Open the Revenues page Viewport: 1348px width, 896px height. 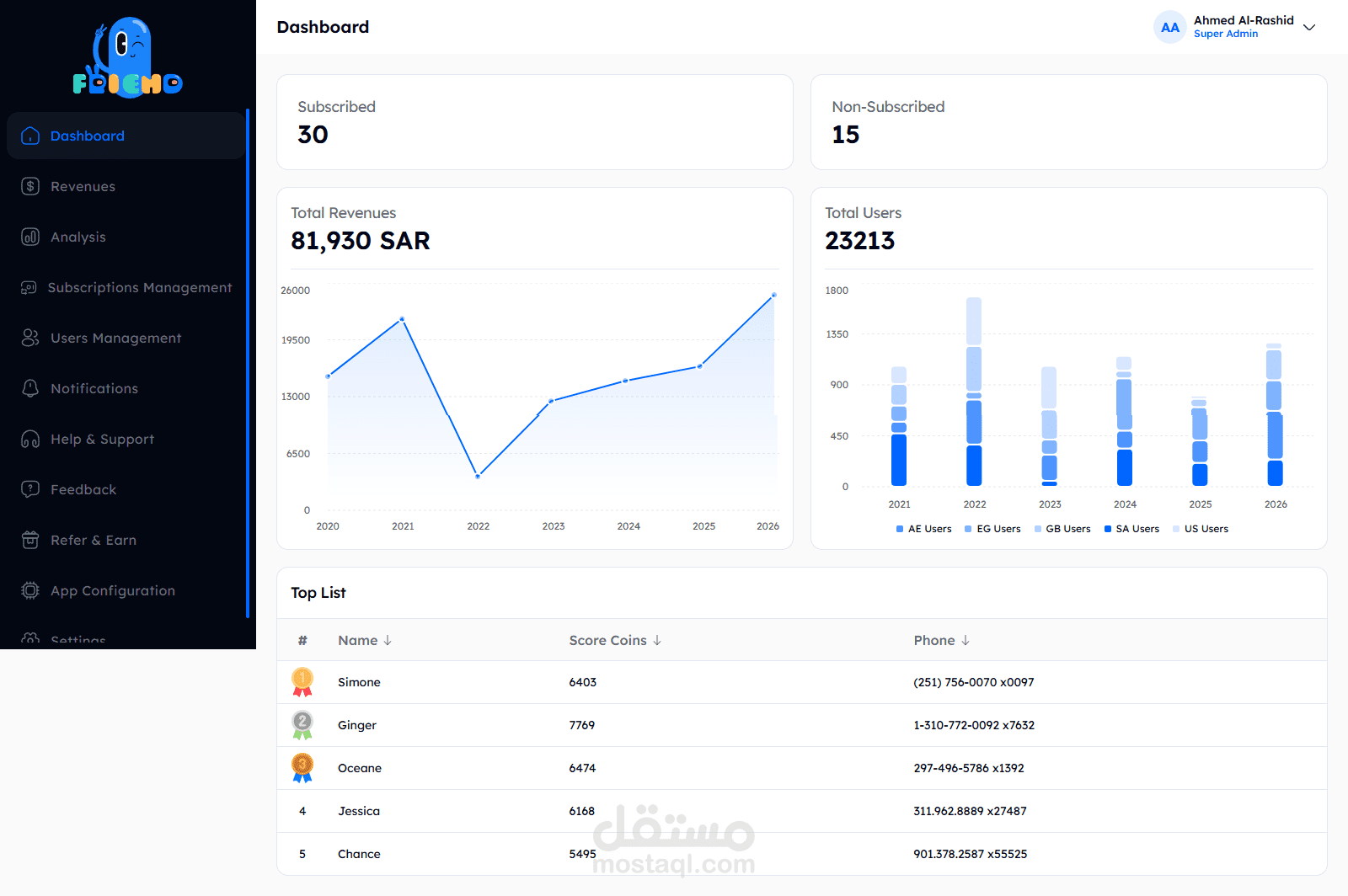coord(126,186)
